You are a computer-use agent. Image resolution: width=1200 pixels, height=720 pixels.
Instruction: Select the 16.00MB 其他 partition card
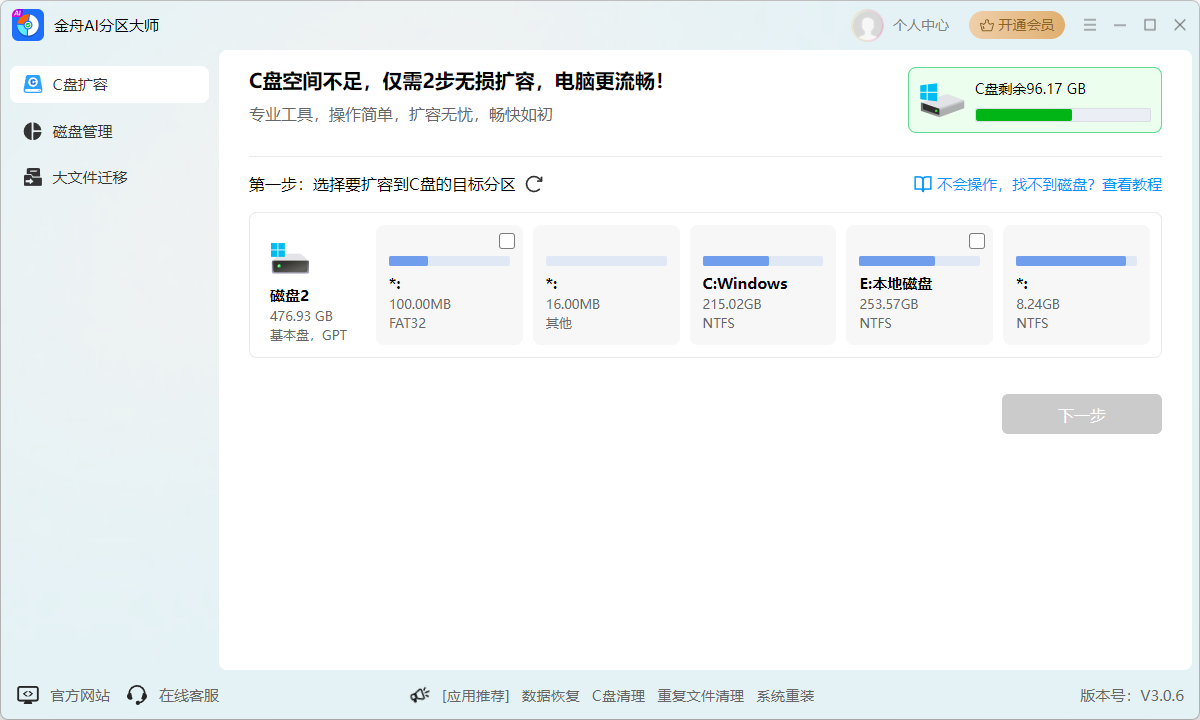(606, 285)
